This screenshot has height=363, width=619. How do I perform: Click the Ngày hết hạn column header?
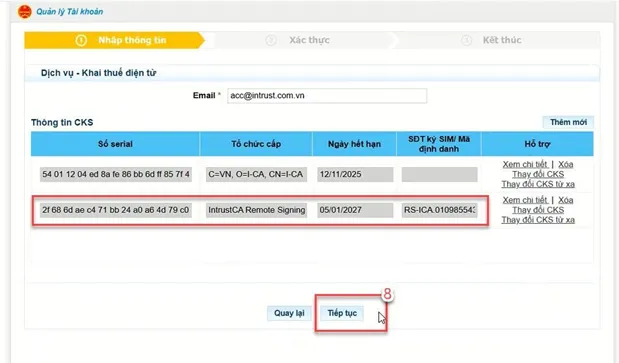point(354,144)
